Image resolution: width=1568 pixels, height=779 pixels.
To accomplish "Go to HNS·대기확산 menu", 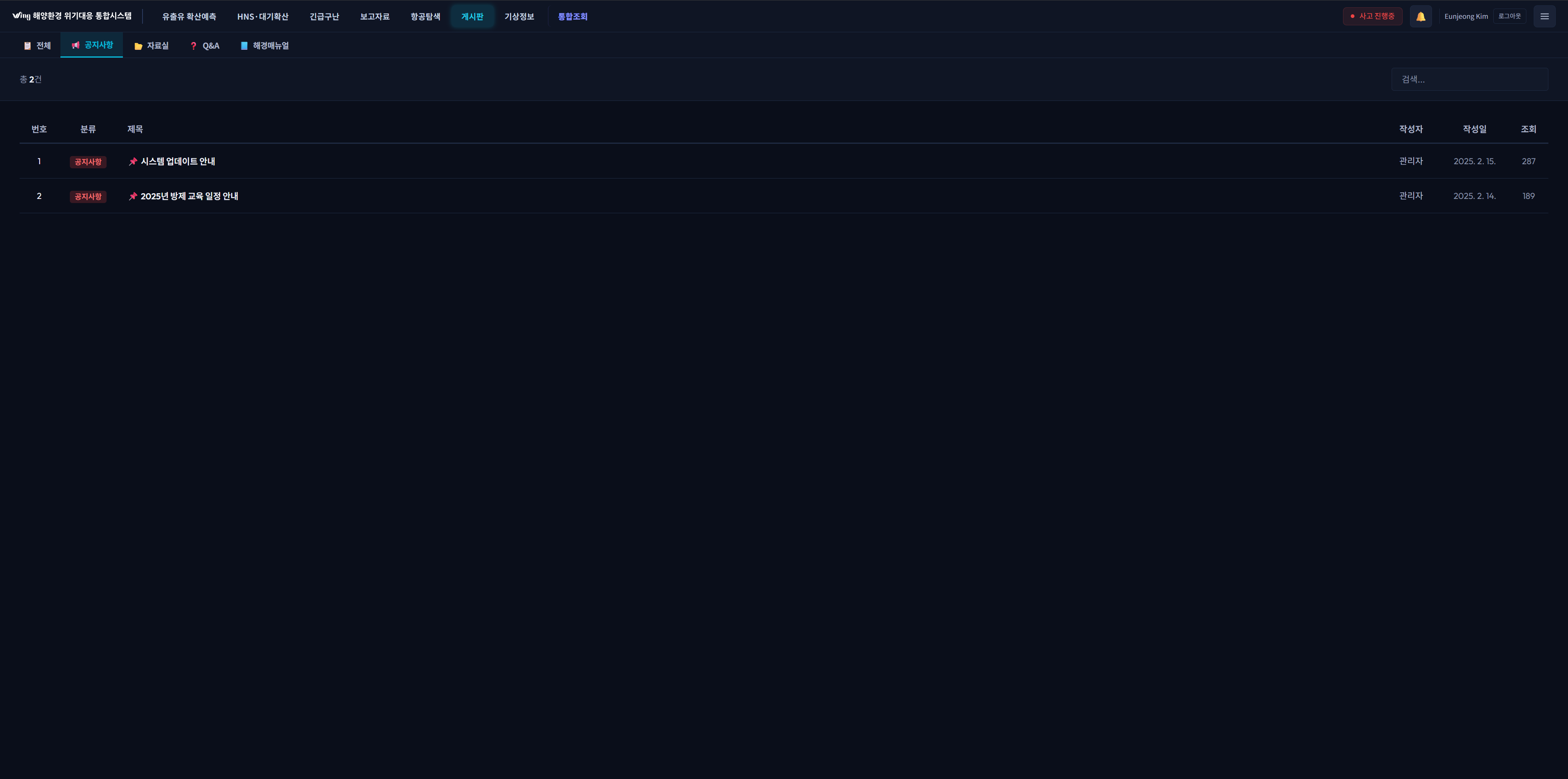I will tap(262, 16).
